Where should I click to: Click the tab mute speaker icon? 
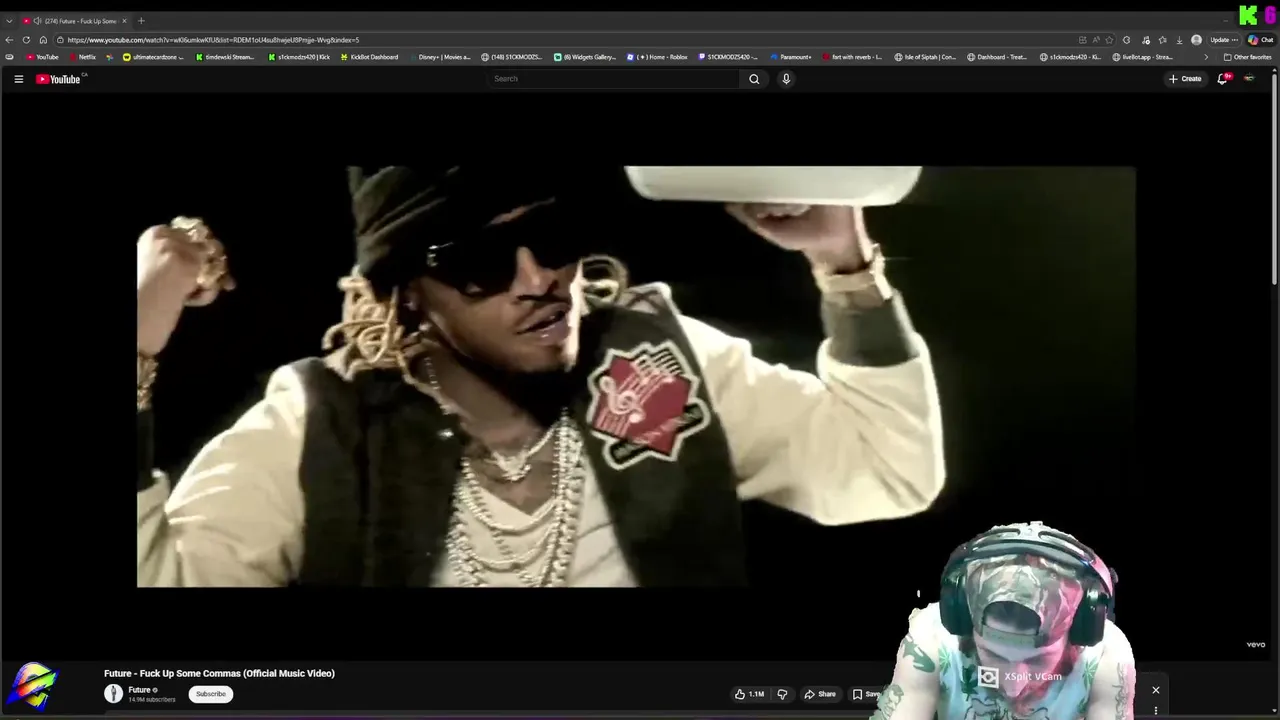pyautogui.click(x=37, y=21)
